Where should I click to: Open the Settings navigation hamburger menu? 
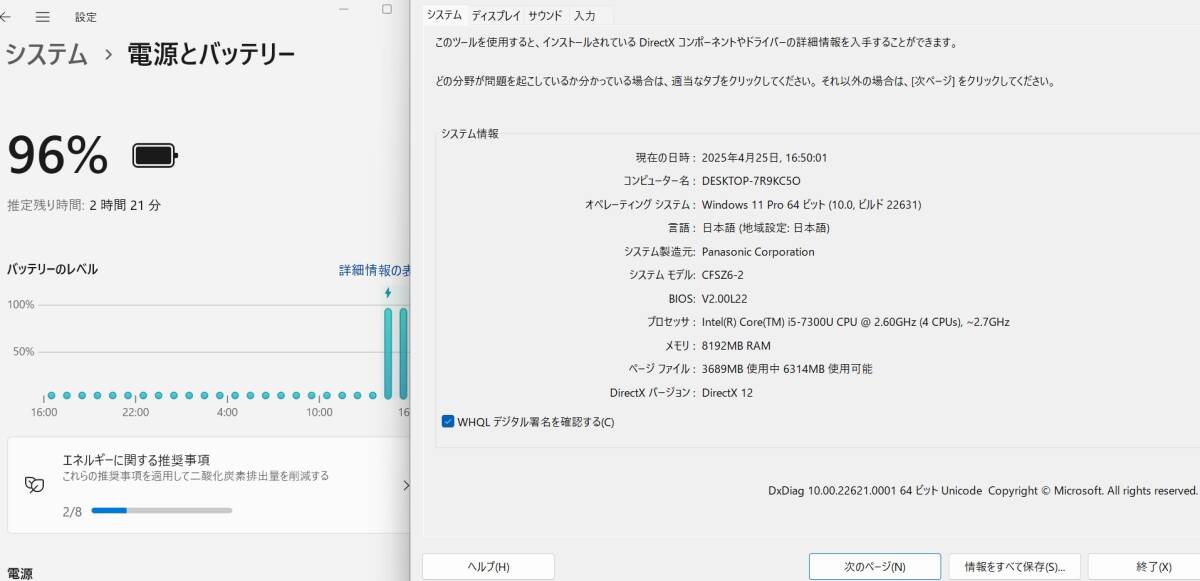click(x=42, y=16)
